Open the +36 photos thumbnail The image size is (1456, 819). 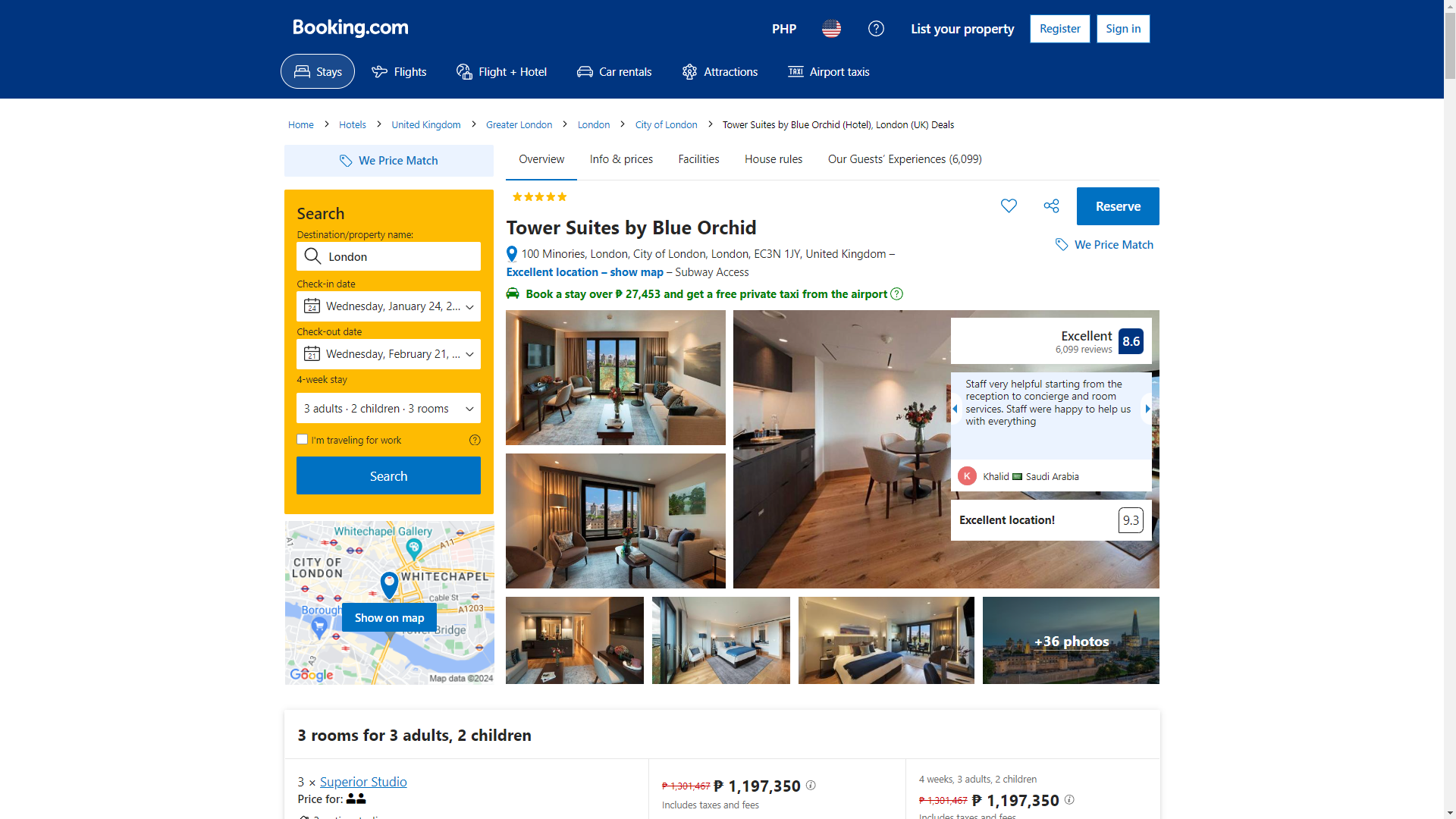click(x=1071, y=641)
